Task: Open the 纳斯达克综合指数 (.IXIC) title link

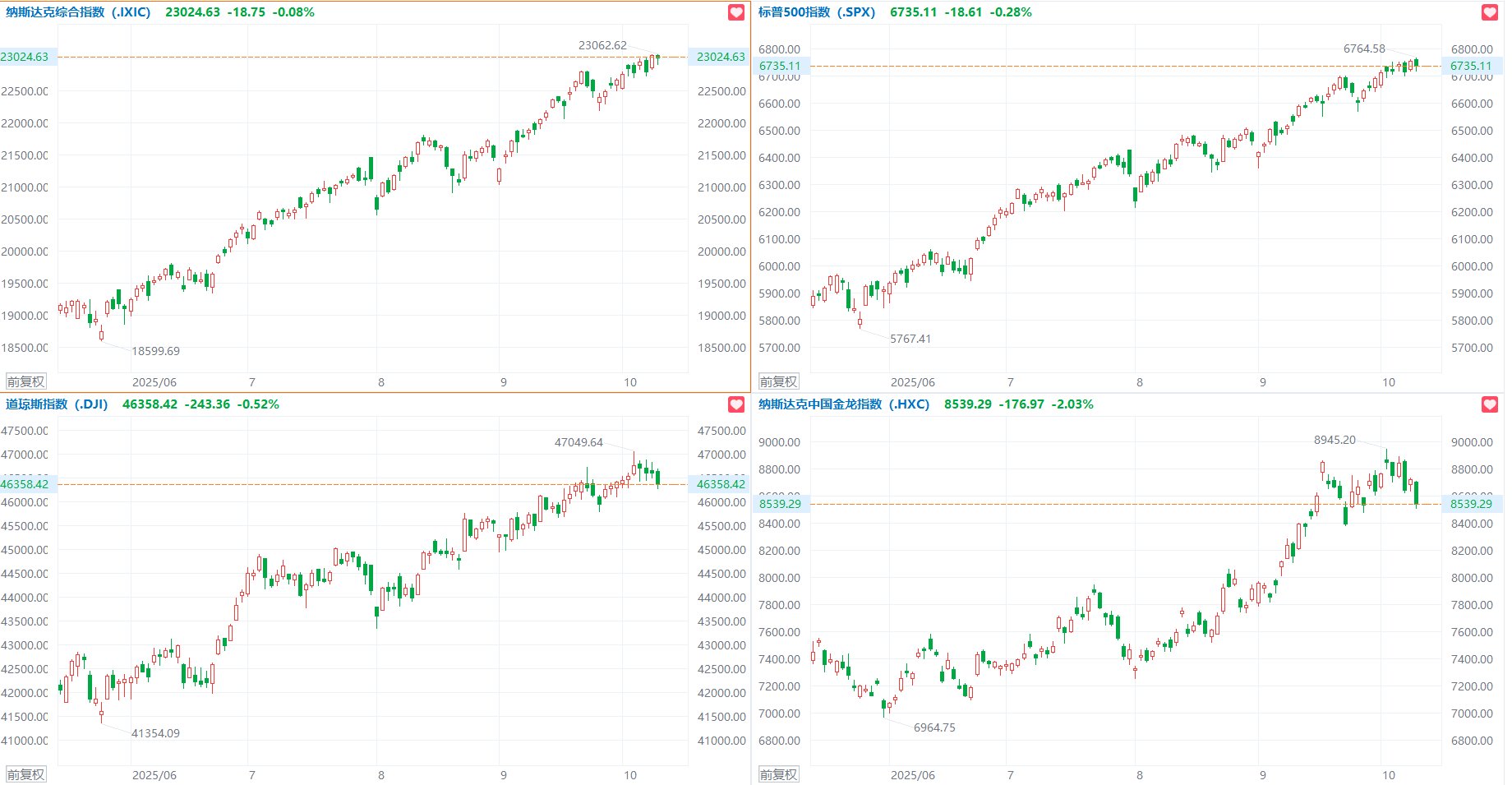Action: (78, 12)
